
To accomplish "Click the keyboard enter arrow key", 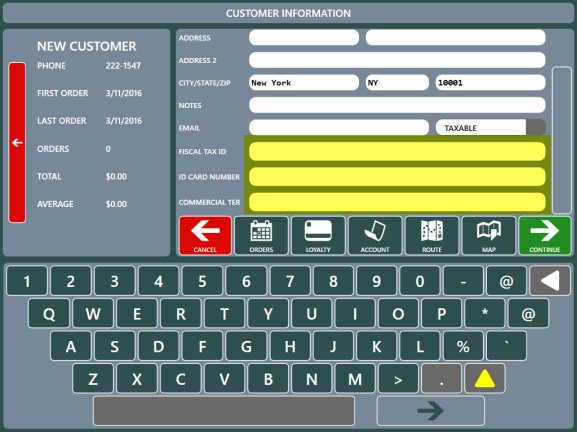I will click(x=431, y=411).
